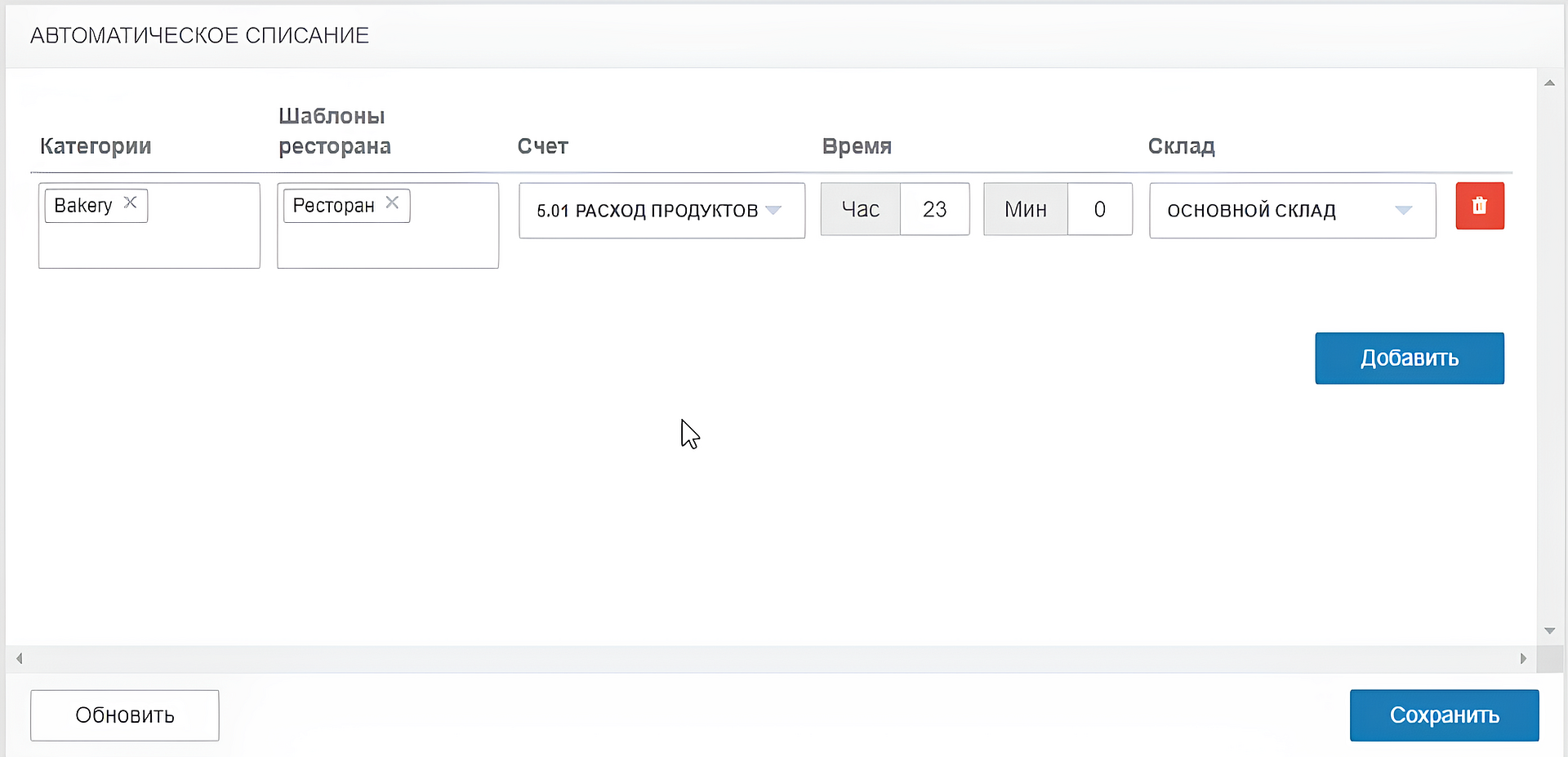Delete the row with the trash icon
Screen dimensions: 1568x757
(1479, 206)
